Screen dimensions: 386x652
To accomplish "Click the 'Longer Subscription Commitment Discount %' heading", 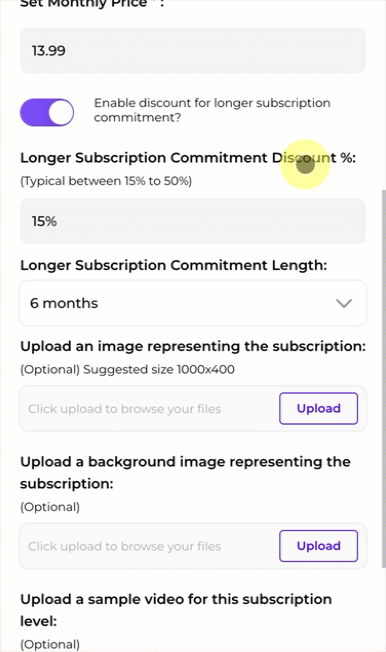I will point(188,158).
